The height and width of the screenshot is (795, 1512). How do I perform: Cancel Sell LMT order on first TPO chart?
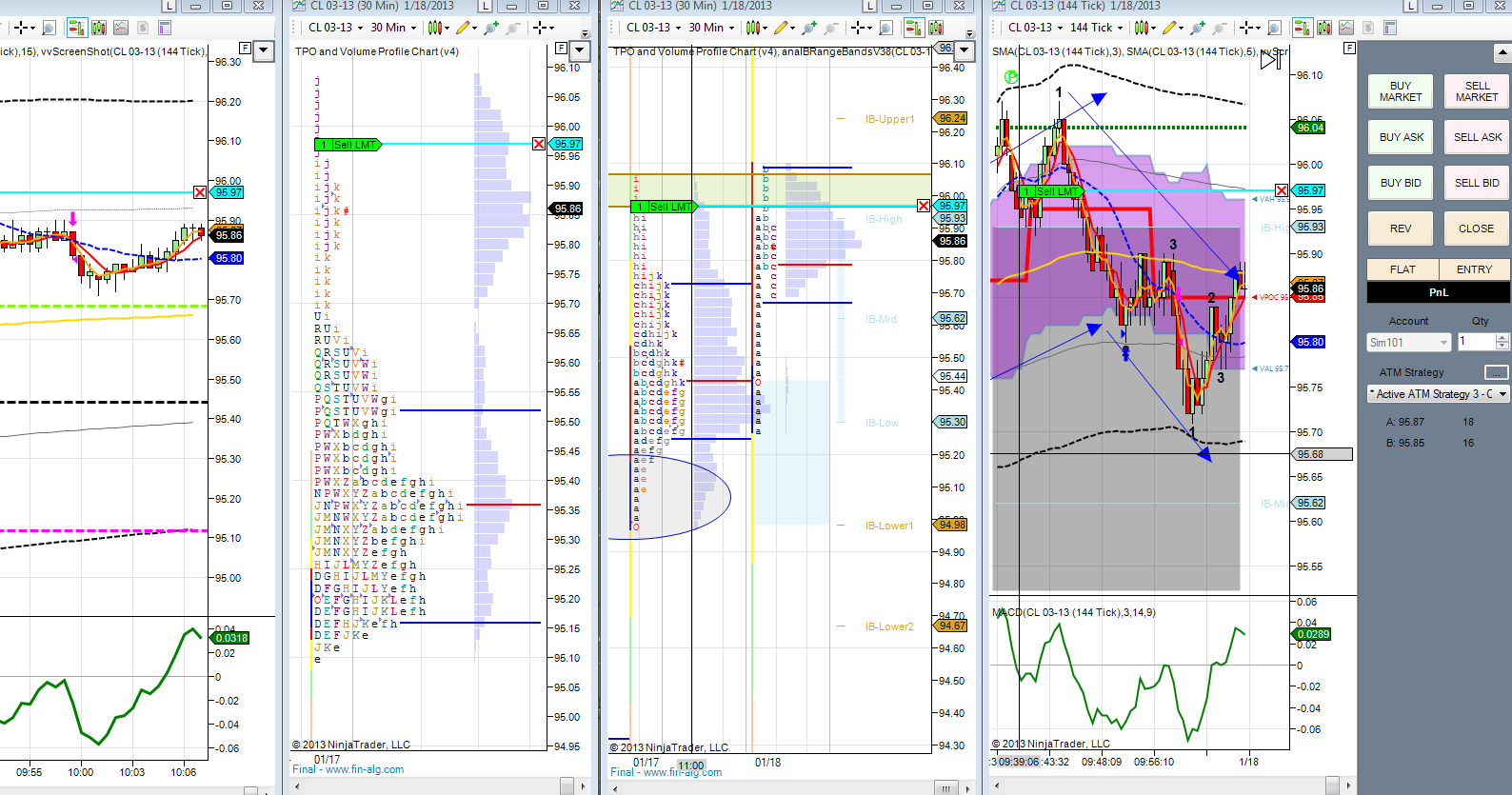539,144
